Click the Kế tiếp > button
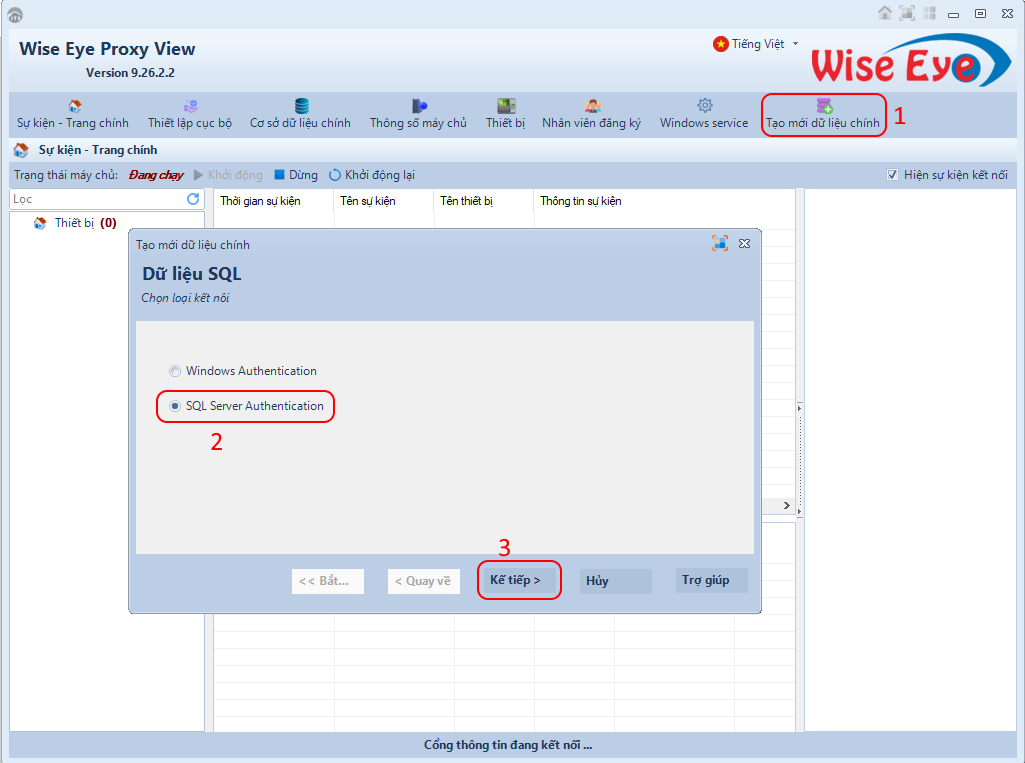Image resolution: width=1025 pixels, height=763 pixels. 516,581
